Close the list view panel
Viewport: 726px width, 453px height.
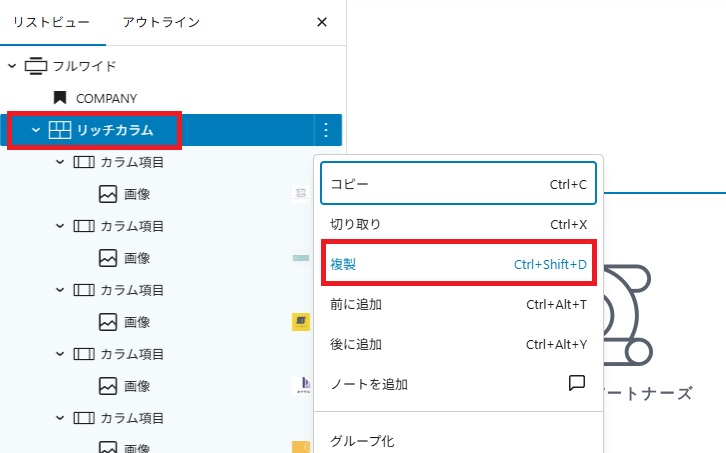click(x=321, y=22)
